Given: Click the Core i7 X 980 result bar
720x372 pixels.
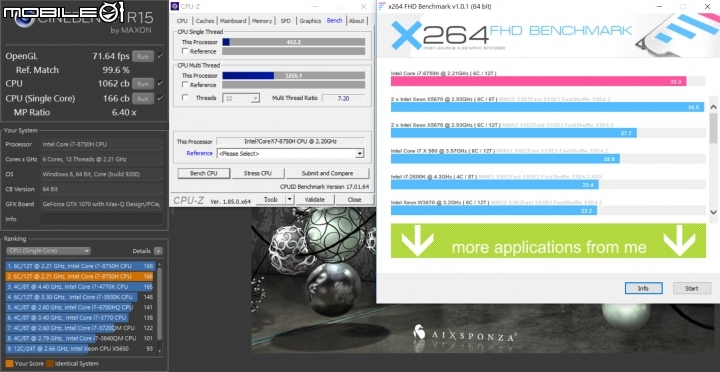Looking at the screenshot, I should tap(505, 159).
